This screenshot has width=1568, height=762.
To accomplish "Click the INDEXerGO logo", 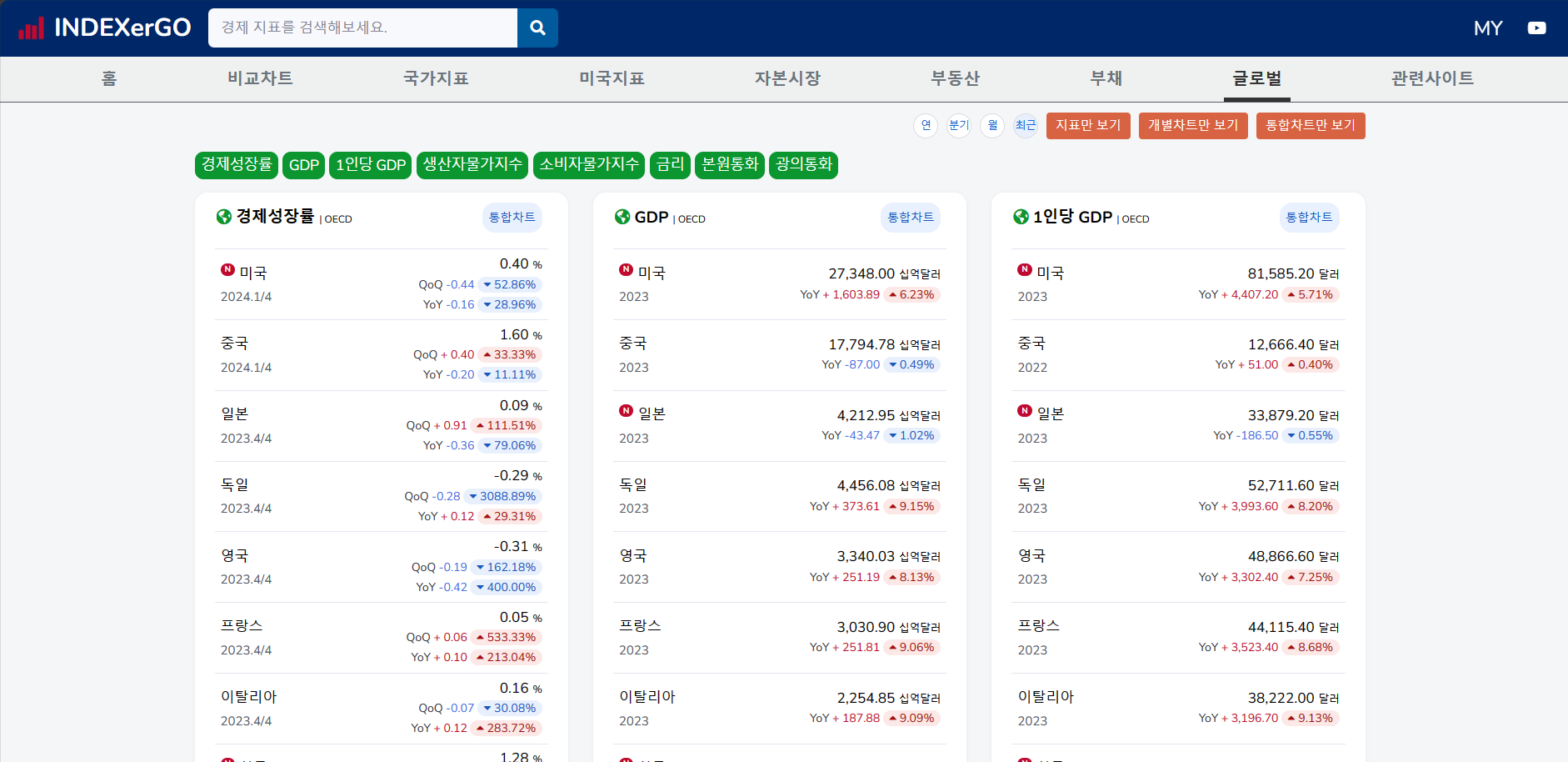I will pyautogui.click(x=105, y=28).
